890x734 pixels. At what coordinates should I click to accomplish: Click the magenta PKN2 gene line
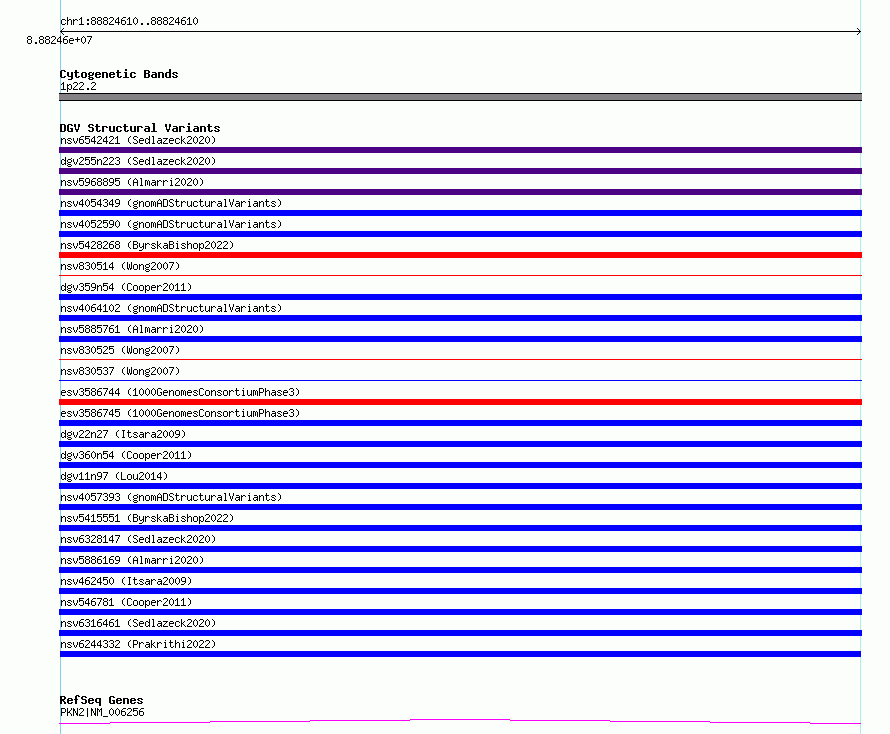460,722
